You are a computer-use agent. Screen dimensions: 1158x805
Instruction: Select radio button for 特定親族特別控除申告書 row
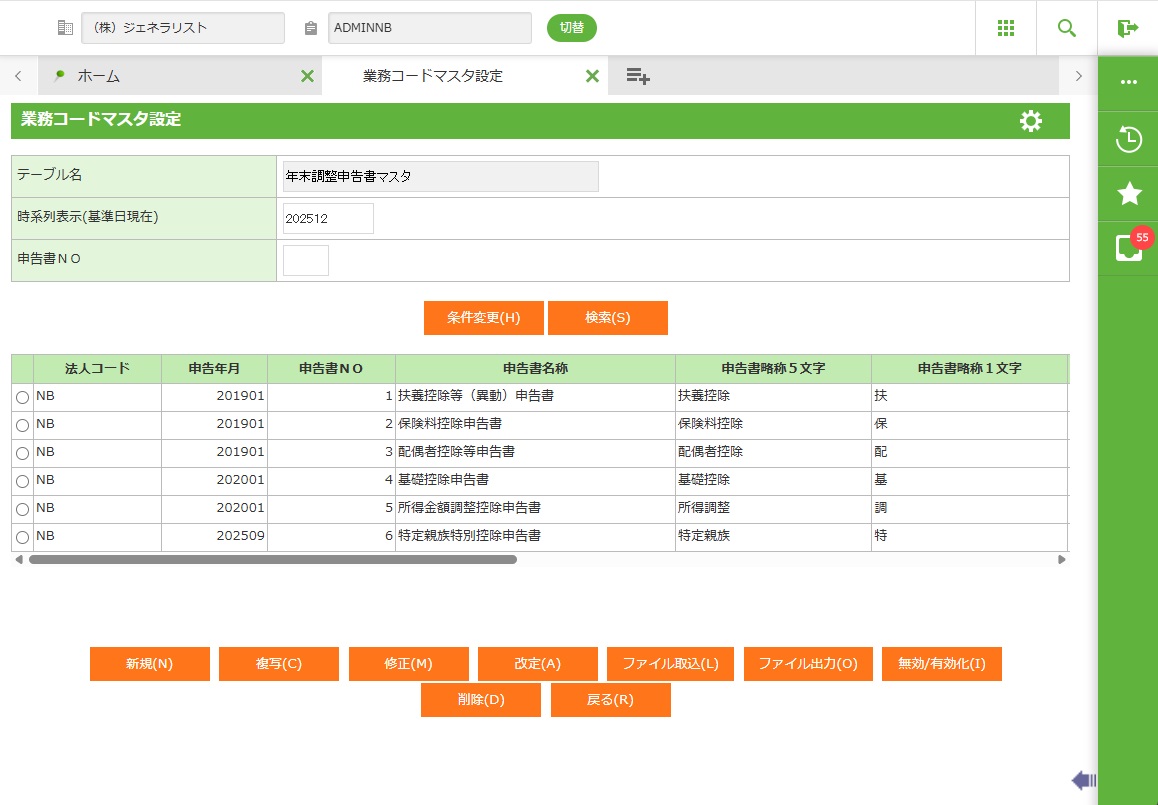coord(22,537)
